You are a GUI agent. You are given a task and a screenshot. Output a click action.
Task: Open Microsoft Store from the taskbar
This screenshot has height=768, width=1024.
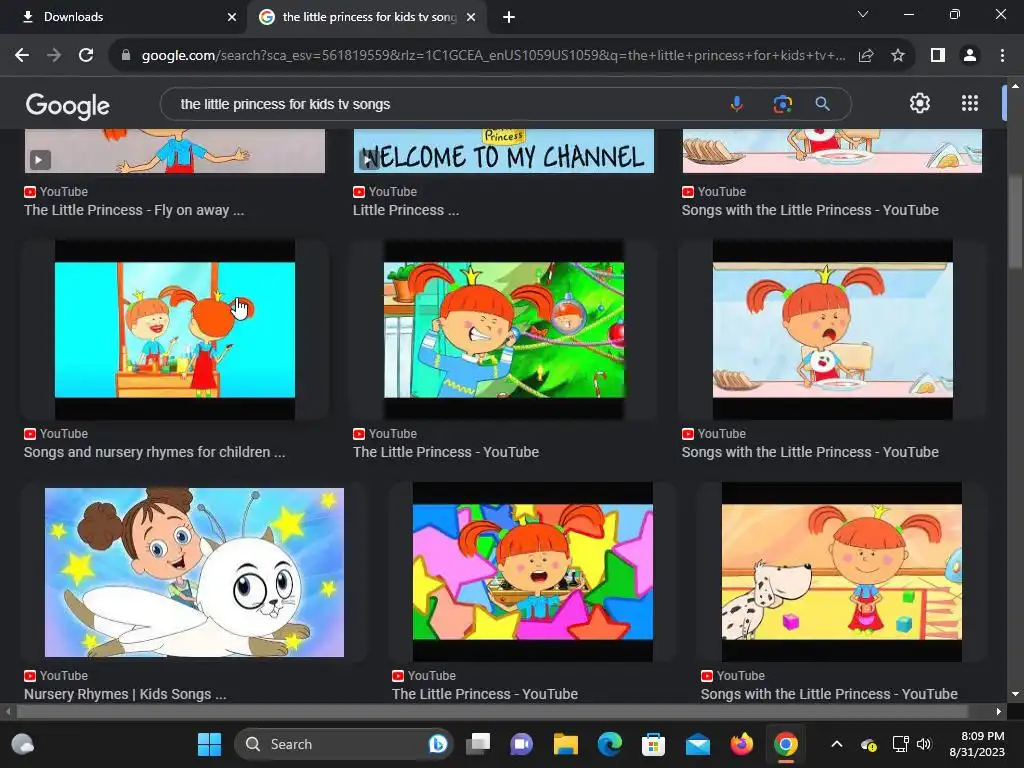coord(653,744)
